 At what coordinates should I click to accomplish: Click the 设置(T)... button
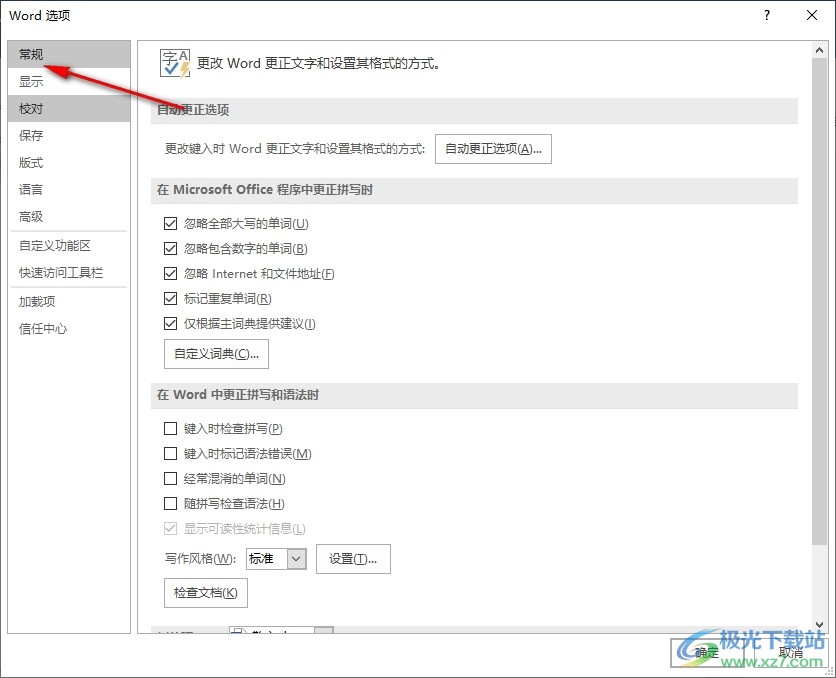coord(353,559)
